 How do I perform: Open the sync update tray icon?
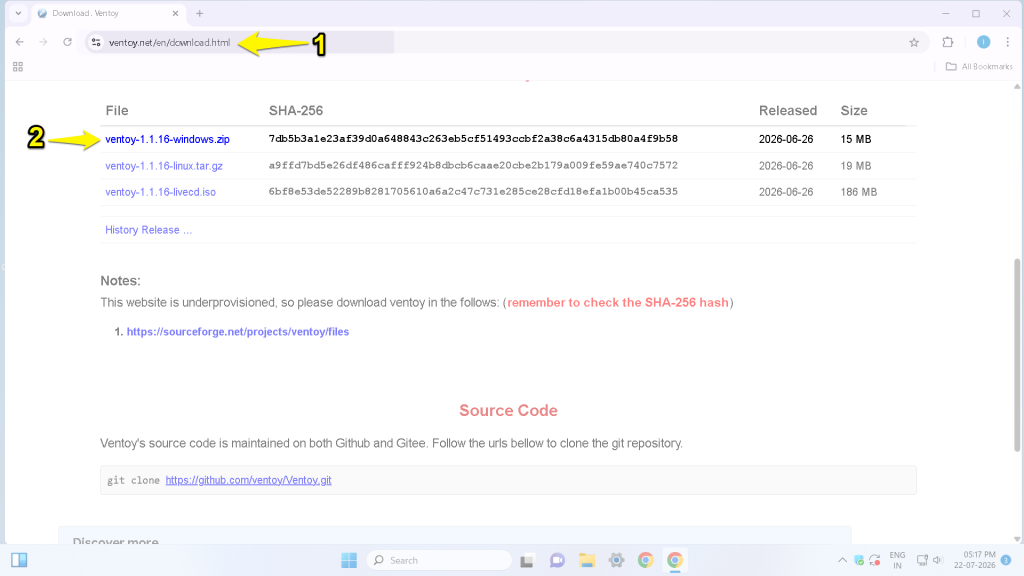pos(875,560)
